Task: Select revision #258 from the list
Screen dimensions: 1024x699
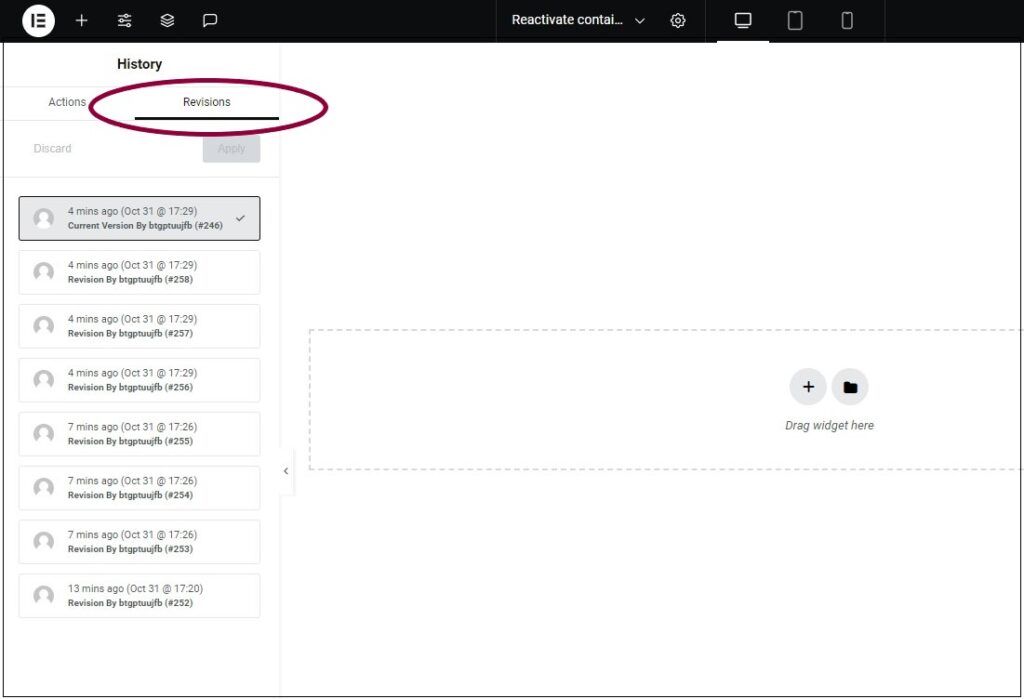Action: coord(139,271)
